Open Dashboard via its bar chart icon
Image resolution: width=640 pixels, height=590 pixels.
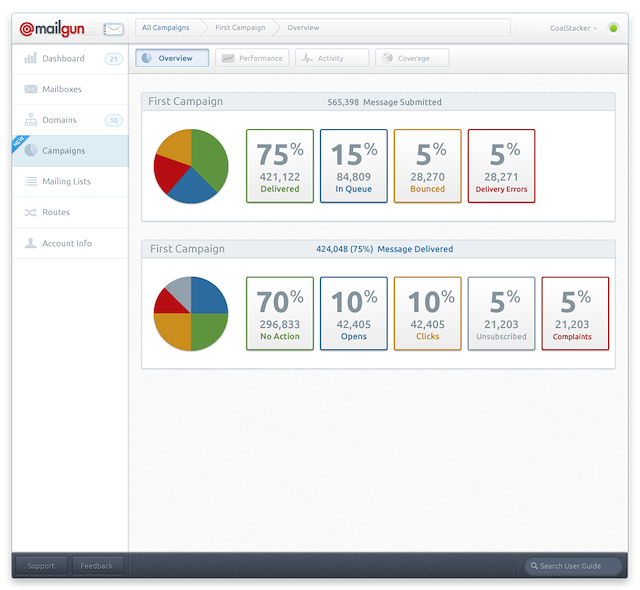pyautogui.click(x=30, y=59)
